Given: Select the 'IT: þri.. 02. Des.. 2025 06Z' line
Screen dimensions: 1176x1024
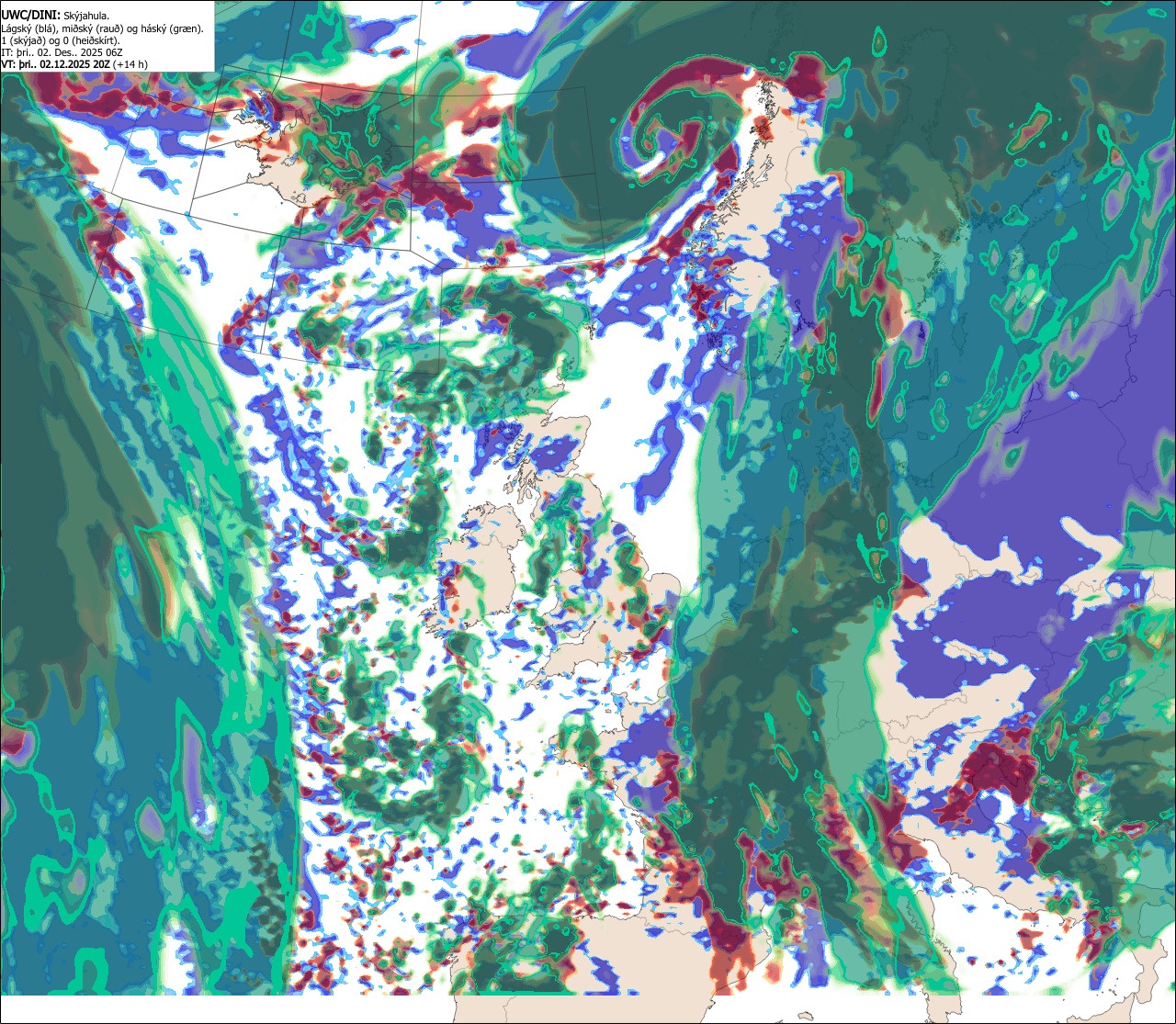Looking at the screenshot, I should 62,52.
